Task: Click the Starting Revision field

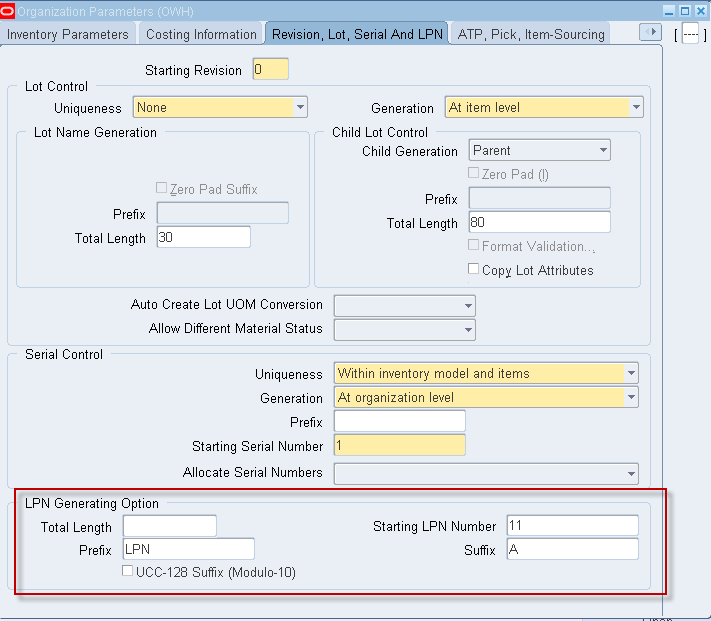Action: [x=271, y=69]
